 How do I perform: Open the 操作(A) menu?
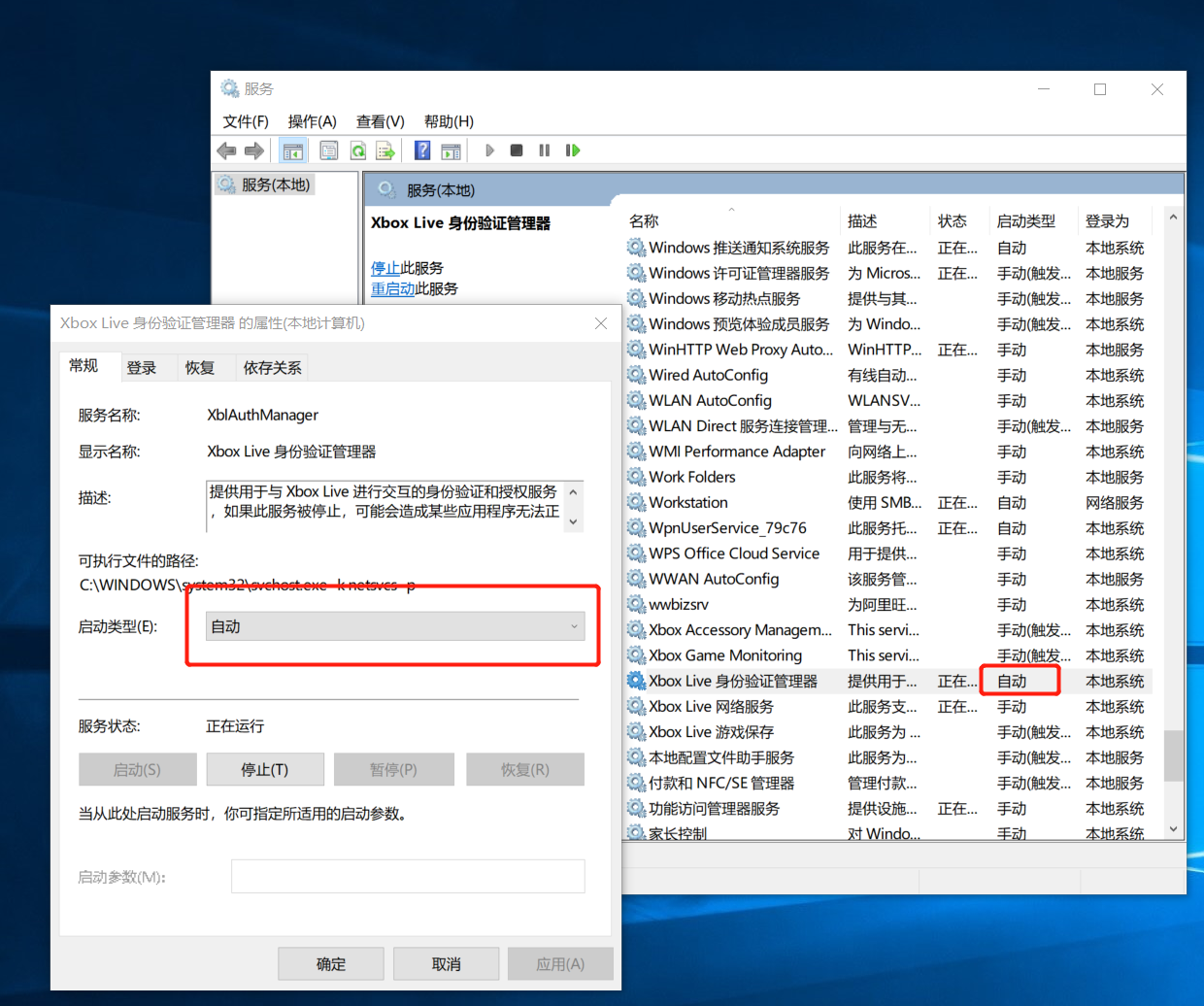tap(312, 121)
